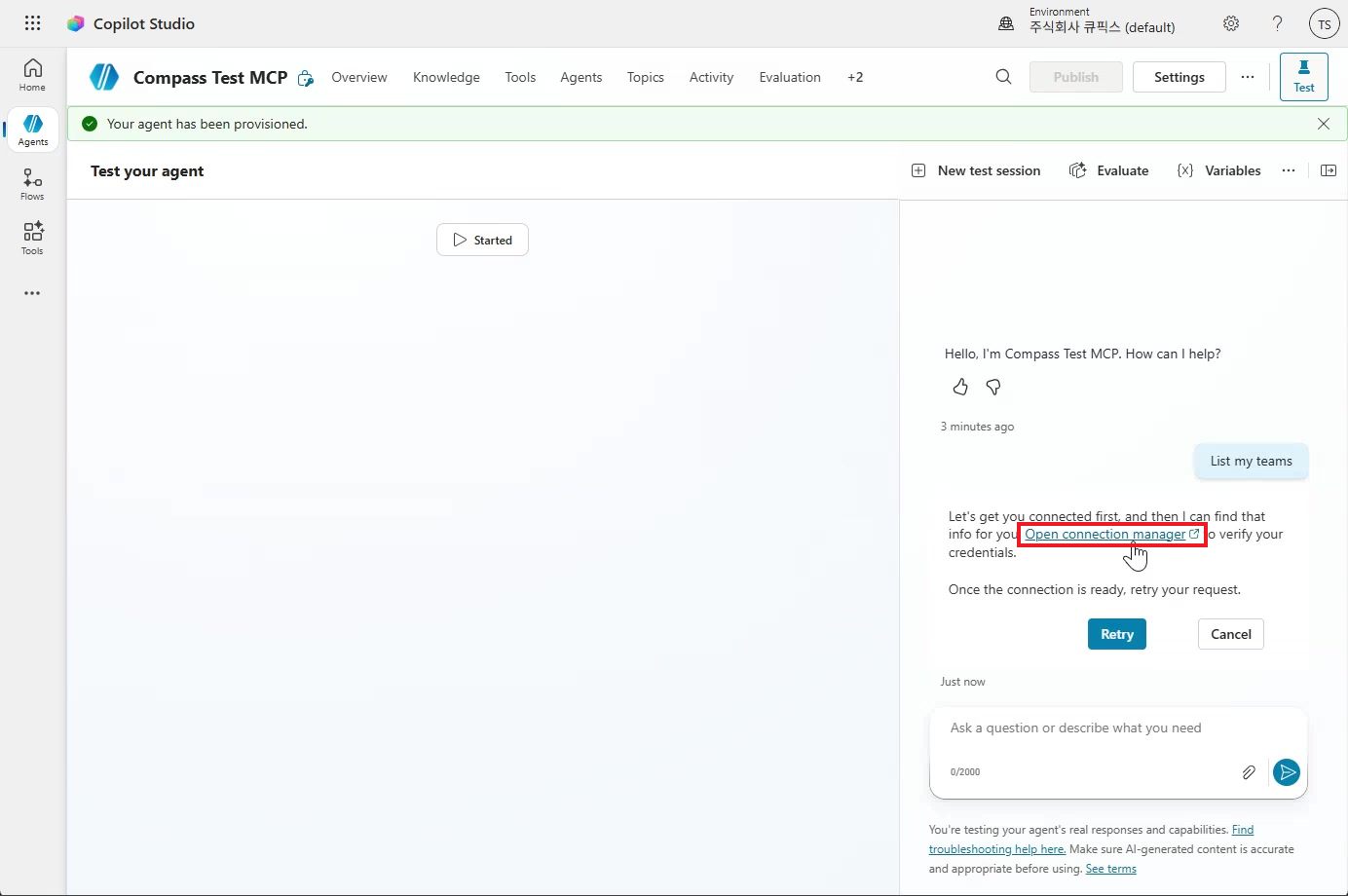Image resolution: width=1348 pixels, height=896 pixels.
Task: Open Flows in the left sidebar
Action: 32,184
